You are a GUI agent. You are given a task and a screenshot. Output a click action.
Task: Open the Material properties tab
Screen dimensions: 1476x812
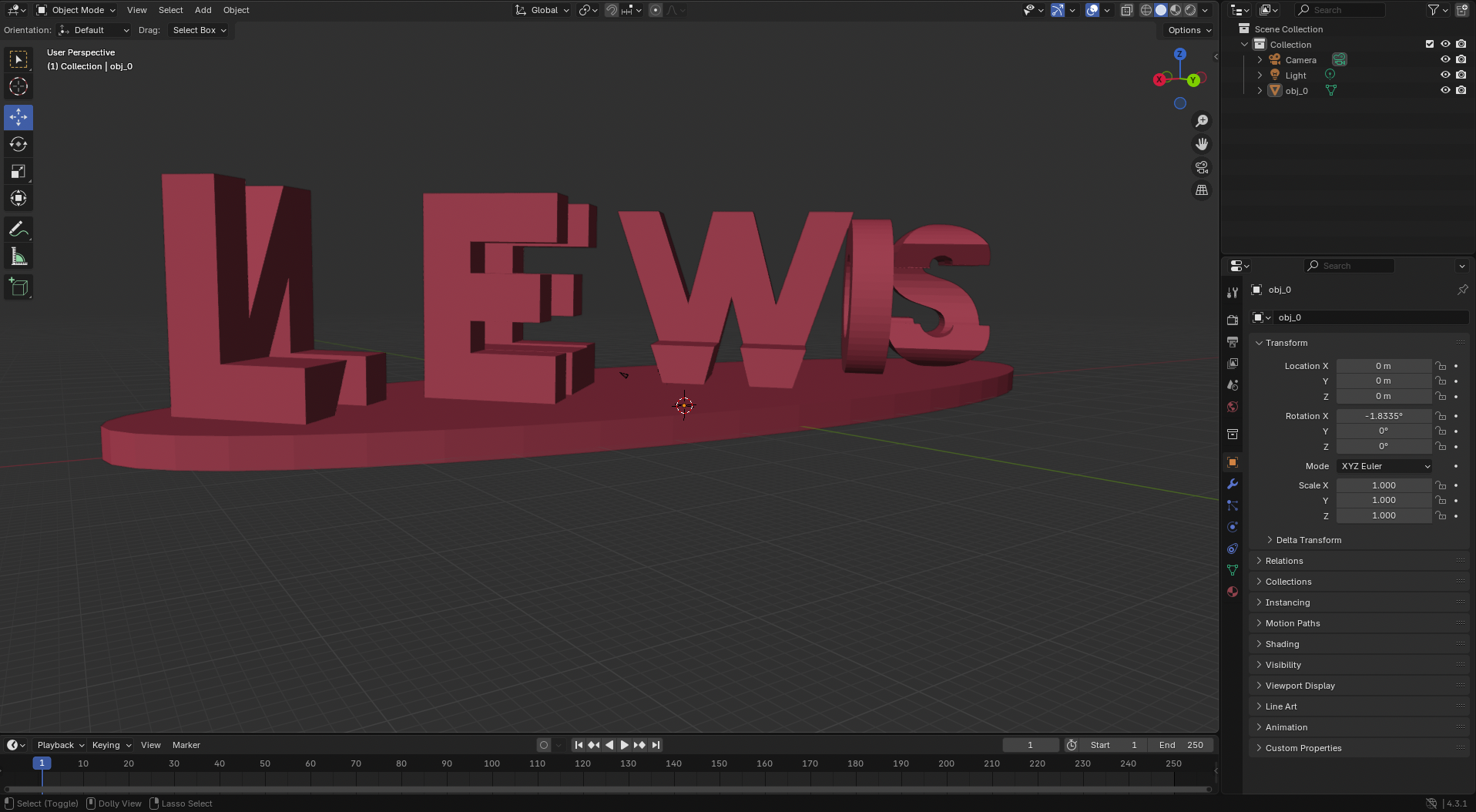1233,592
